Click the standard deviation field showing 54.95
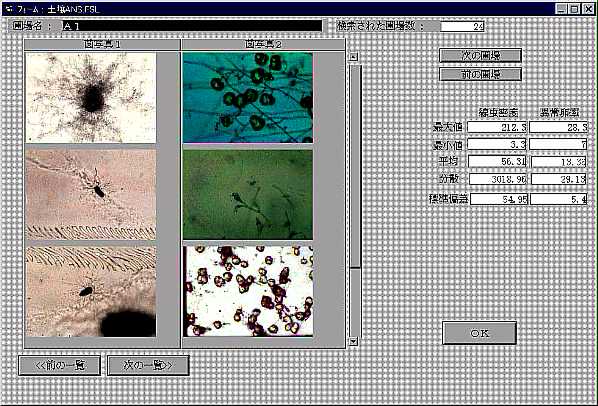598x406 pixels. pyautogui.click(x=499, y=199)
